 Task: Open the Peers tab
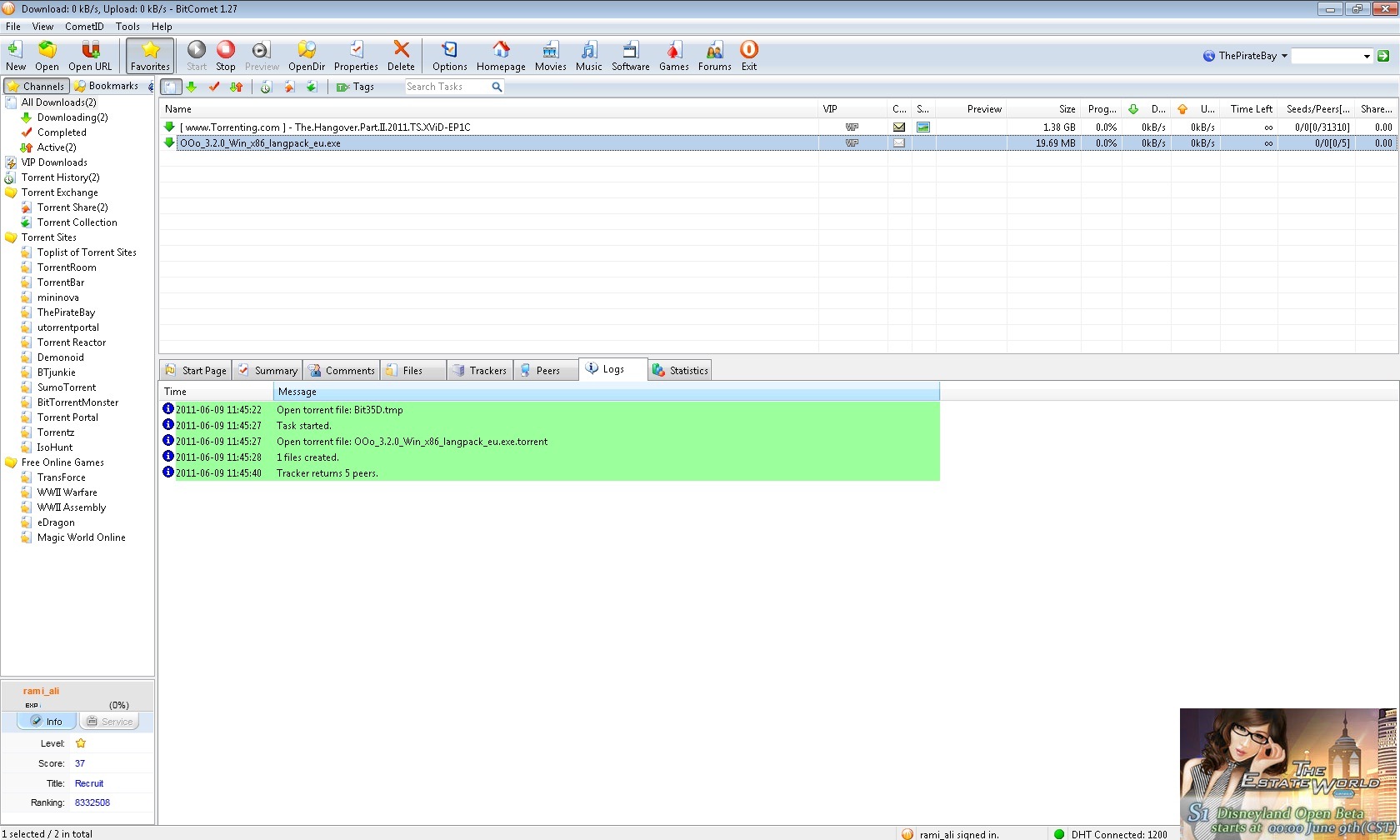[x=546, y=371]
